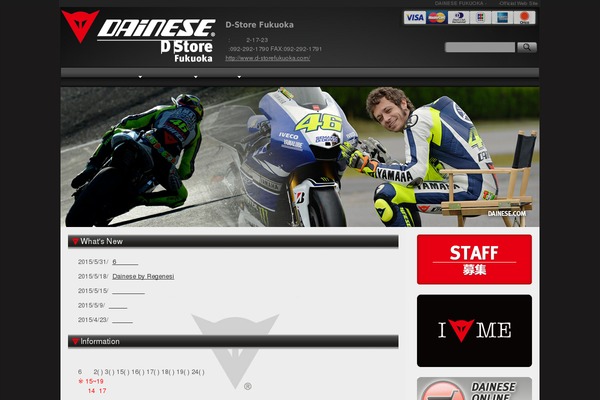Click the red '15~19' notice text

pyautogui.click(x=91, y=381)
